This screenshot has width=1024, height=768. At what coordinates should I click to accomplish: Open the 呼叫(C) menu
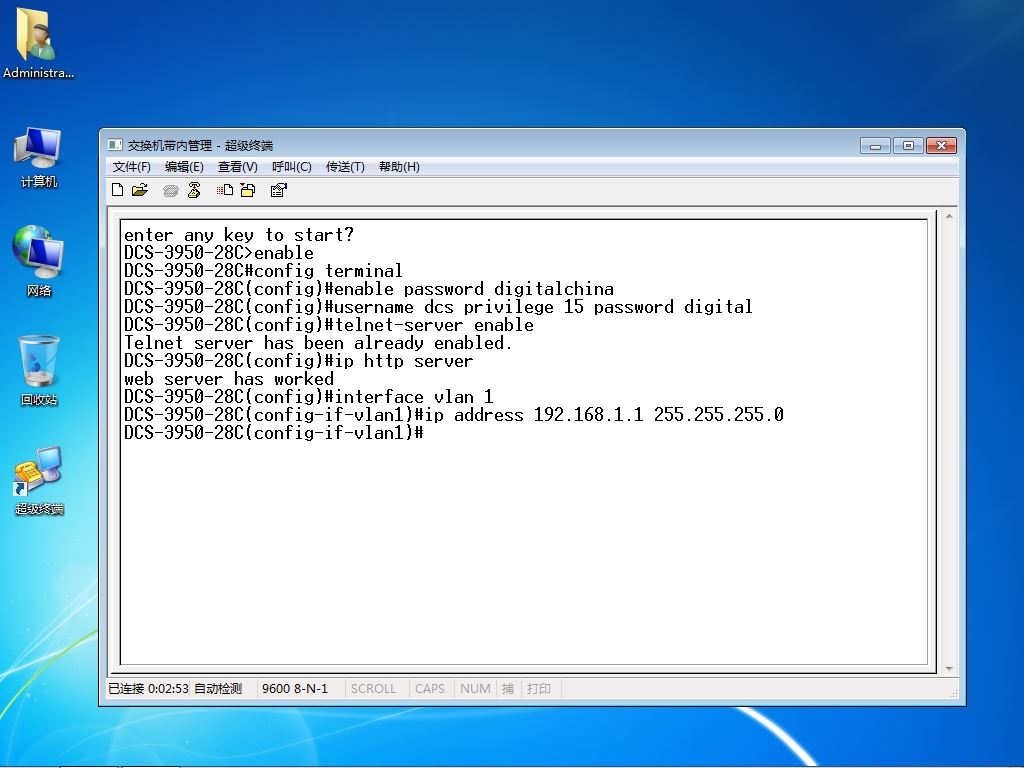click(x=291, y=167)
